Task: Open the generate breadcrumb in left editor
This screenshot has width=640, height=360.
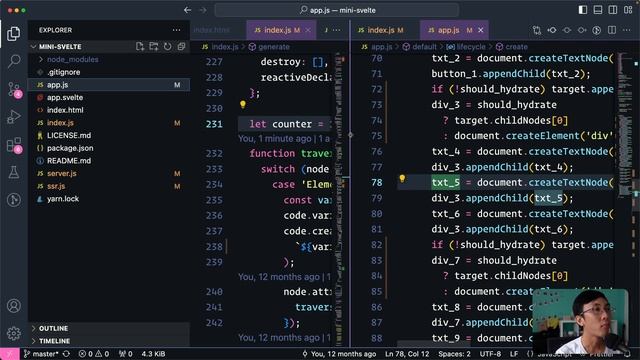Action: click(269, 47)
